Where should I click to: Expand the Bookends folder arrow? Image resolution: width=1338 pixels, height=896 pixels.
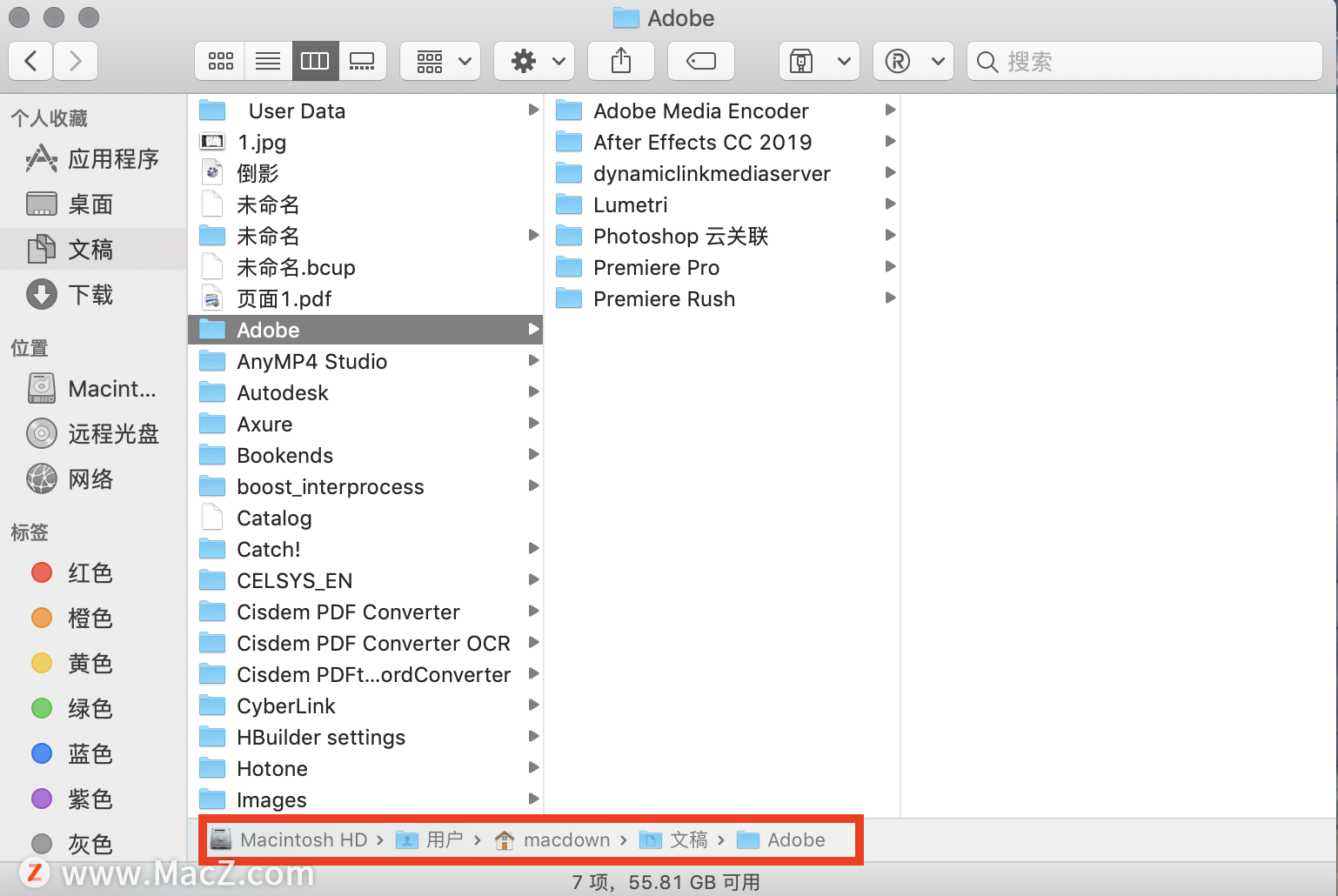tap(533, 454)
